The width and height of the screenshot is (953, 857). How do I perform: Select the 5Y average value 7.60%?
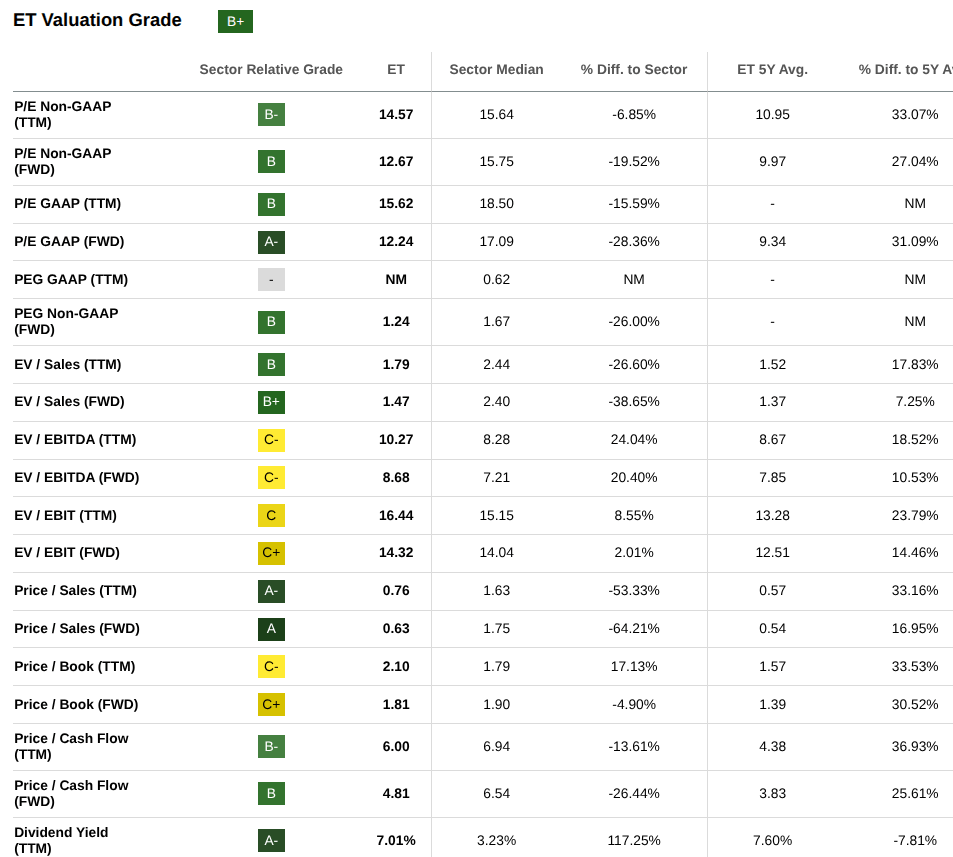[x=772, y=841]
